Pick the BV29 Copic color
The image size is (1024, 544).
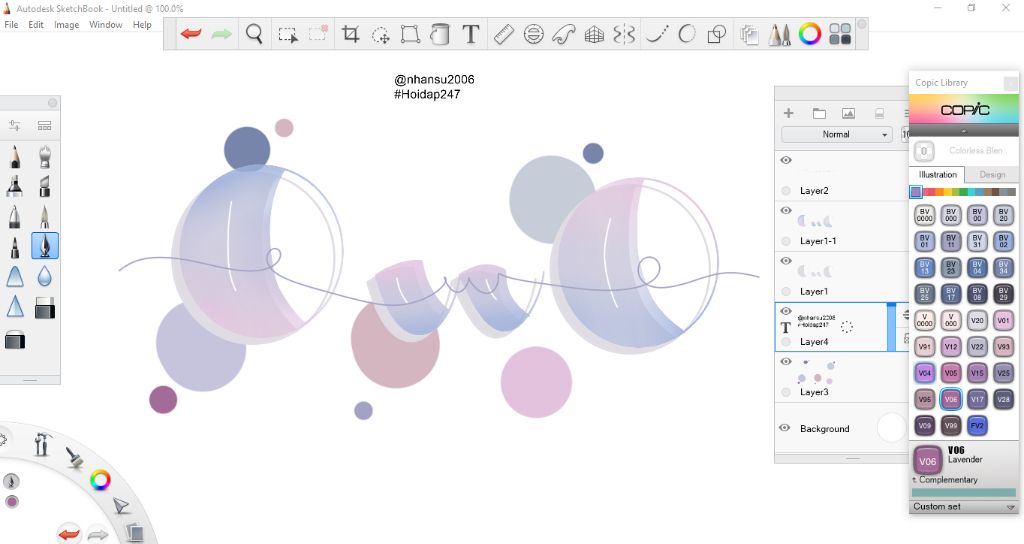[x=1003, y=294]
